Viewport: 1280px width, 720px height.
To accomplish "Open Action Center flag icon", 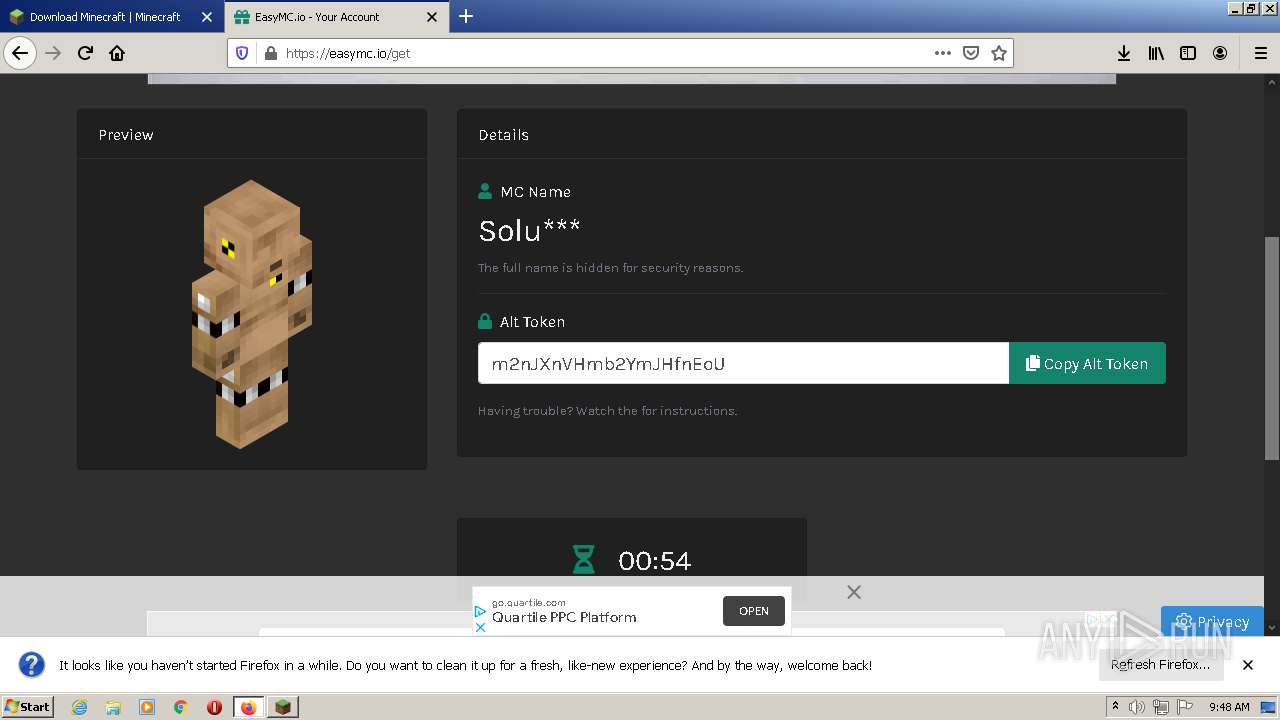I will [x=1185, y=707].
